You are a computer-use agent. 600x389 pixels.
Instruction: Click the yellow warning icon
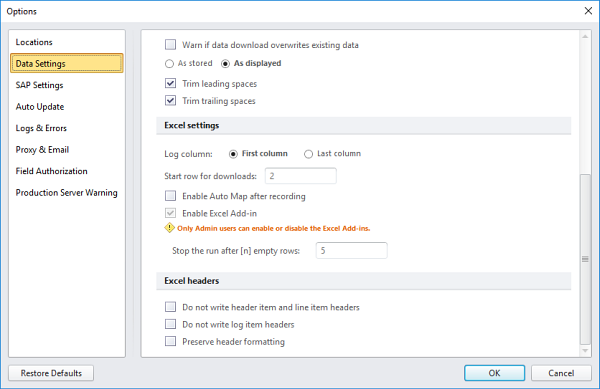169,228
